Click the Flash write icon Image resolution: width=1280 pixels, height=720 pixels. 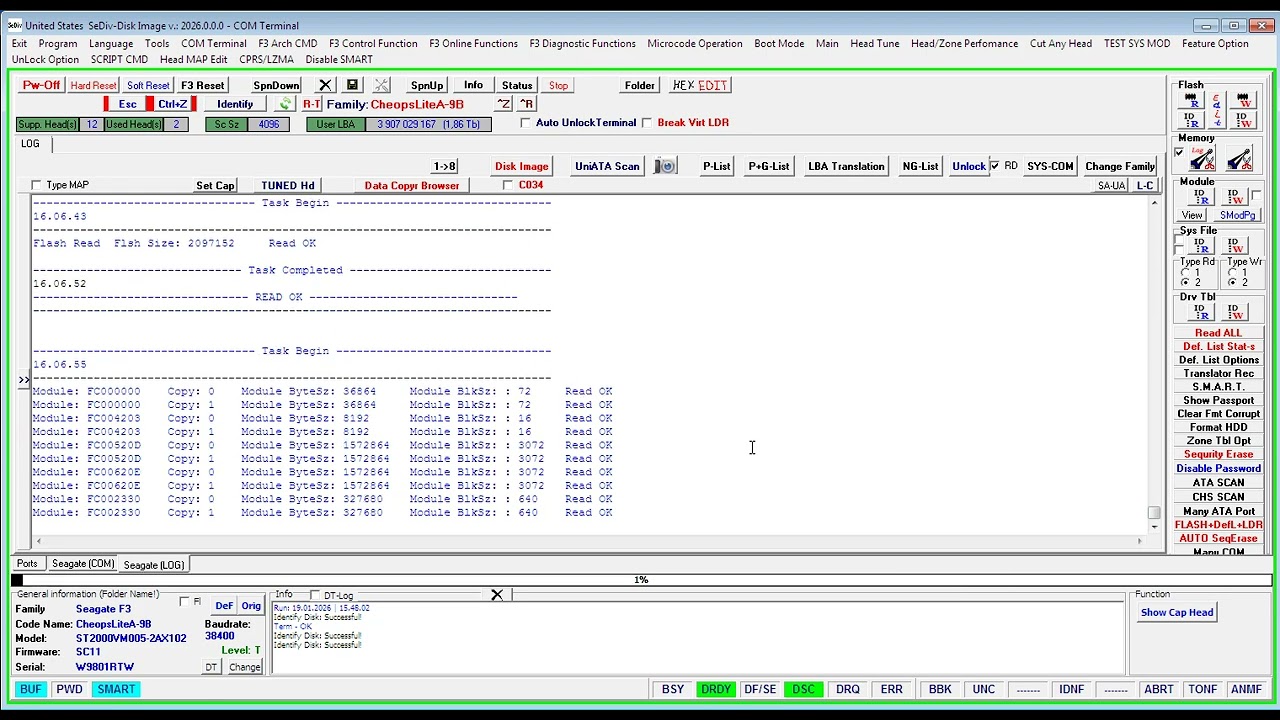pyautogui.click(x=1244, y=99)
